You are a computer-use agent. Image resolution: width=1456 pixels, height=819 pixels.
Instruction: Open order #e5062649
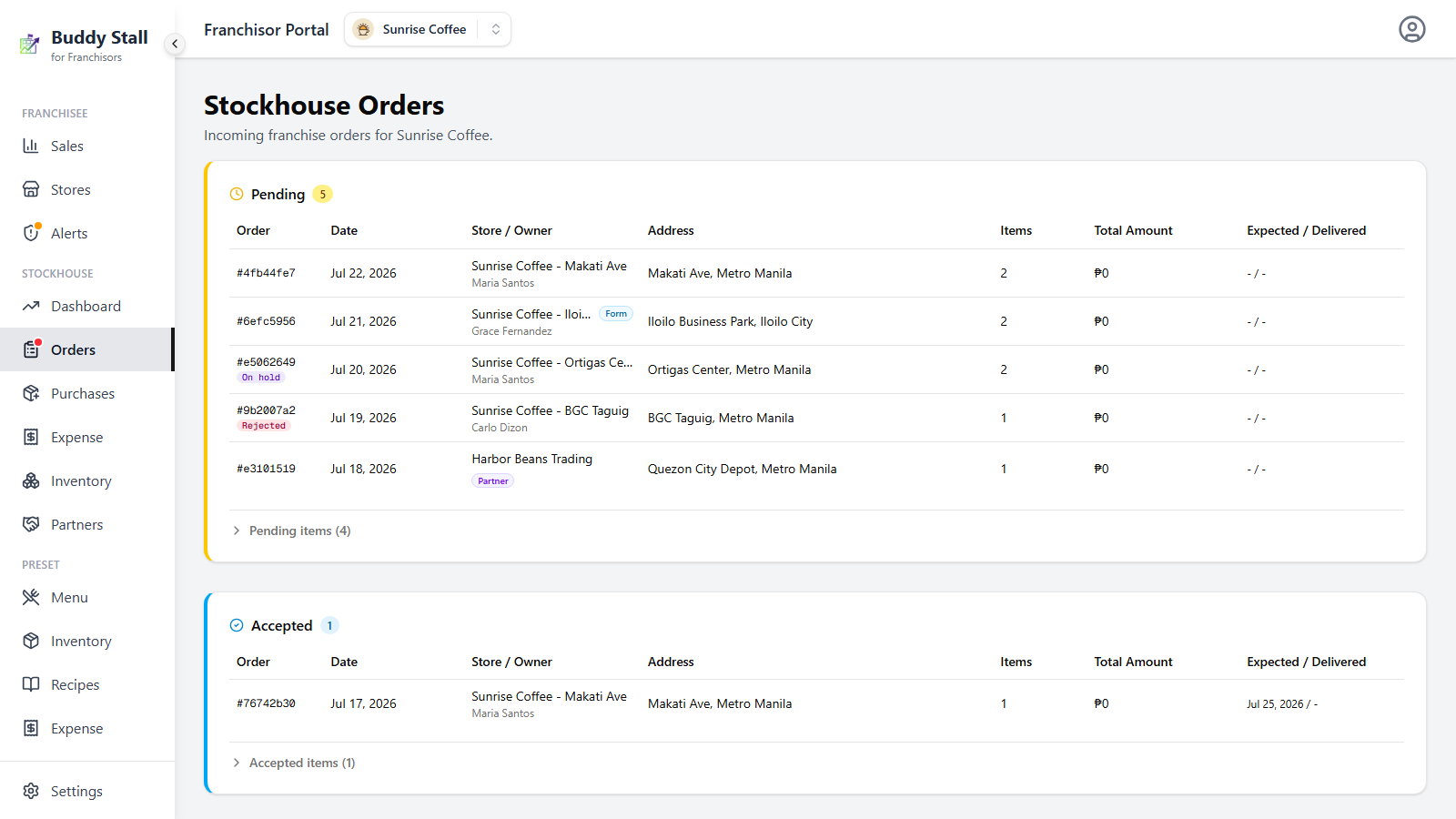tap(816, 369)
